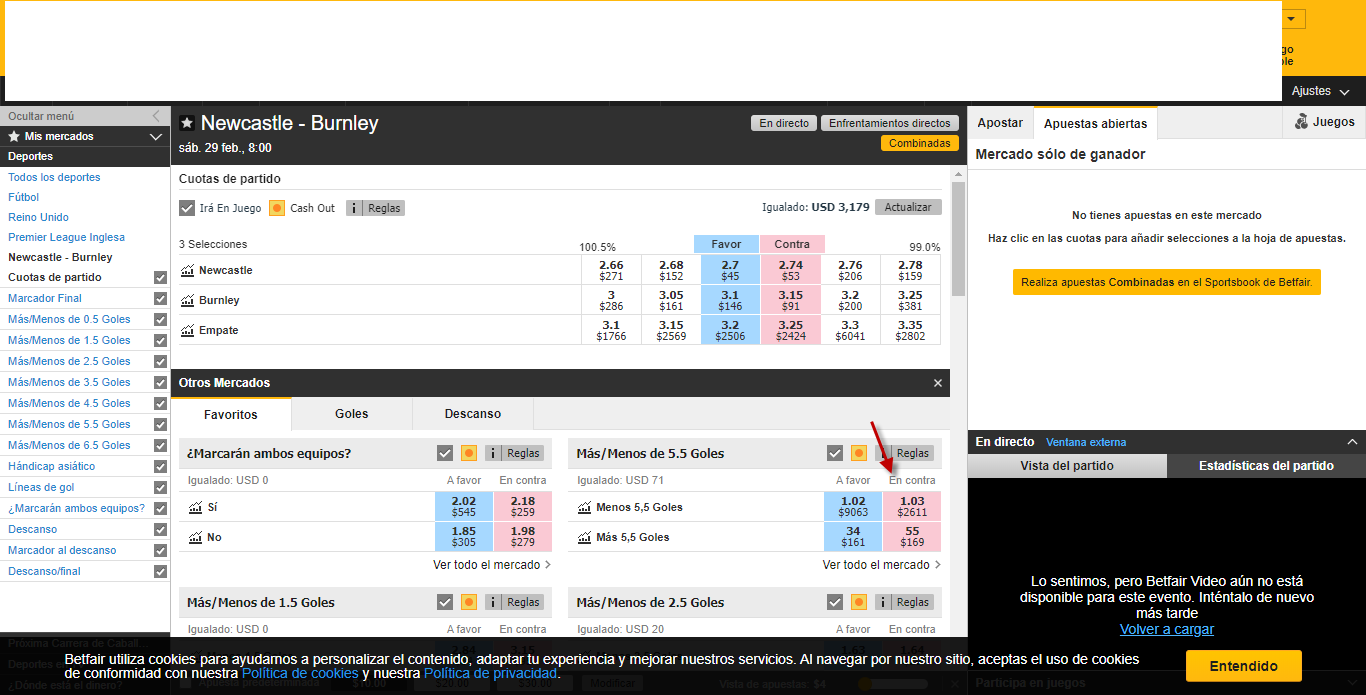Expand Ver todo el mercado under ¿Marcarán ambos equipos?
This screenshot has height=695, width=1366.
click(x=492, y=565)
